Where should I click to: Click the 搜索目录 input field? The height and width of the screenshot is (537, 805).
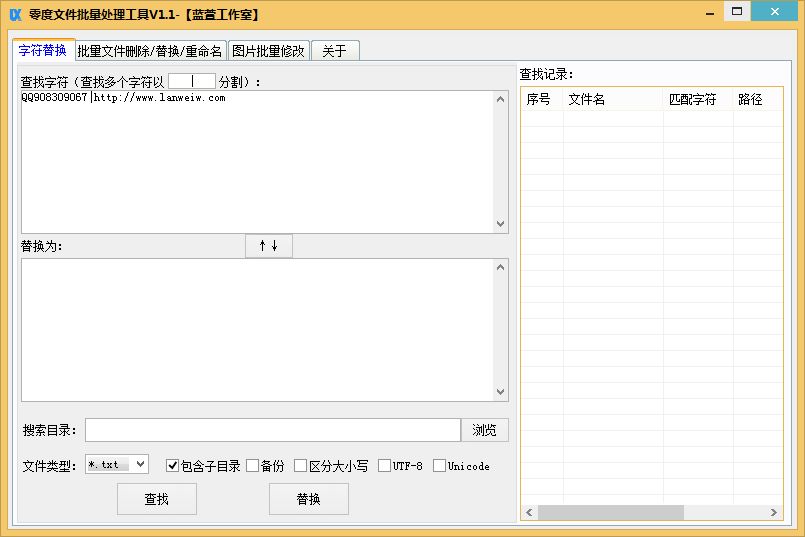click(x=272, y=430)
